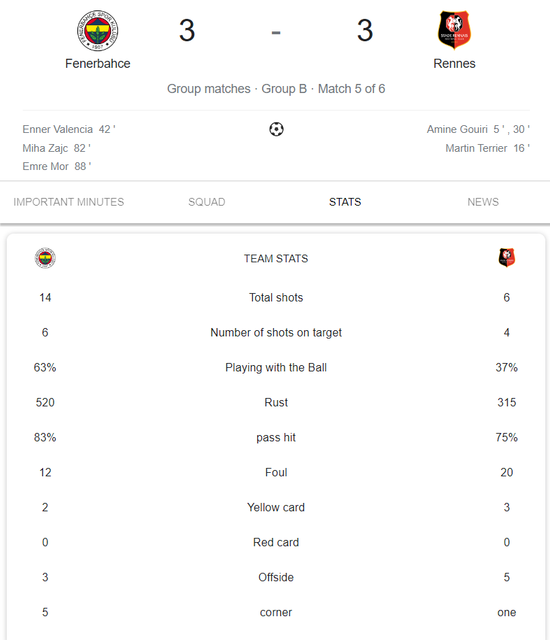Screen dimensions: 550x640
Task: Open the News tab
Action: 483,202
